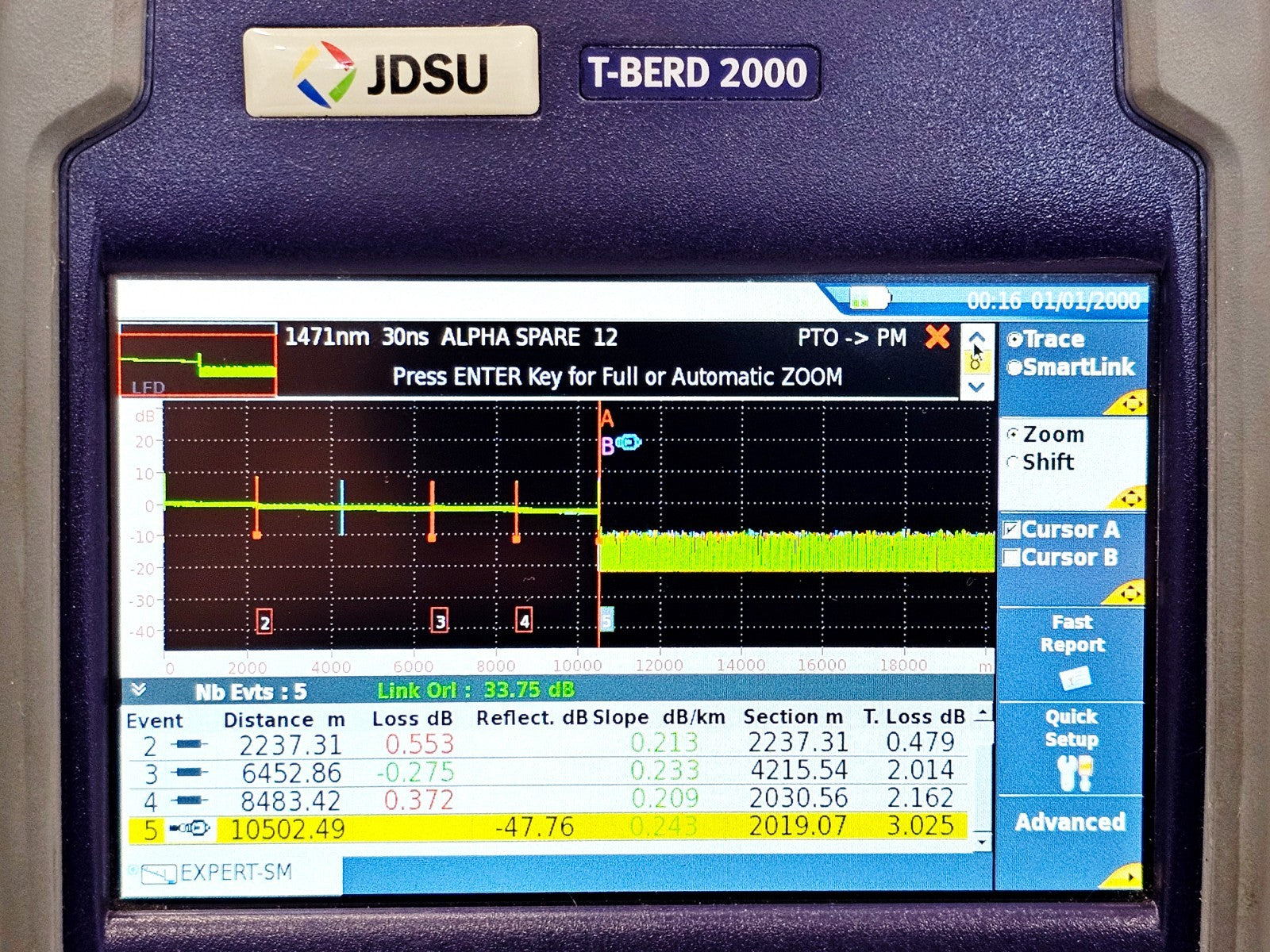Select distance value 6452.86

pos(291,773)
